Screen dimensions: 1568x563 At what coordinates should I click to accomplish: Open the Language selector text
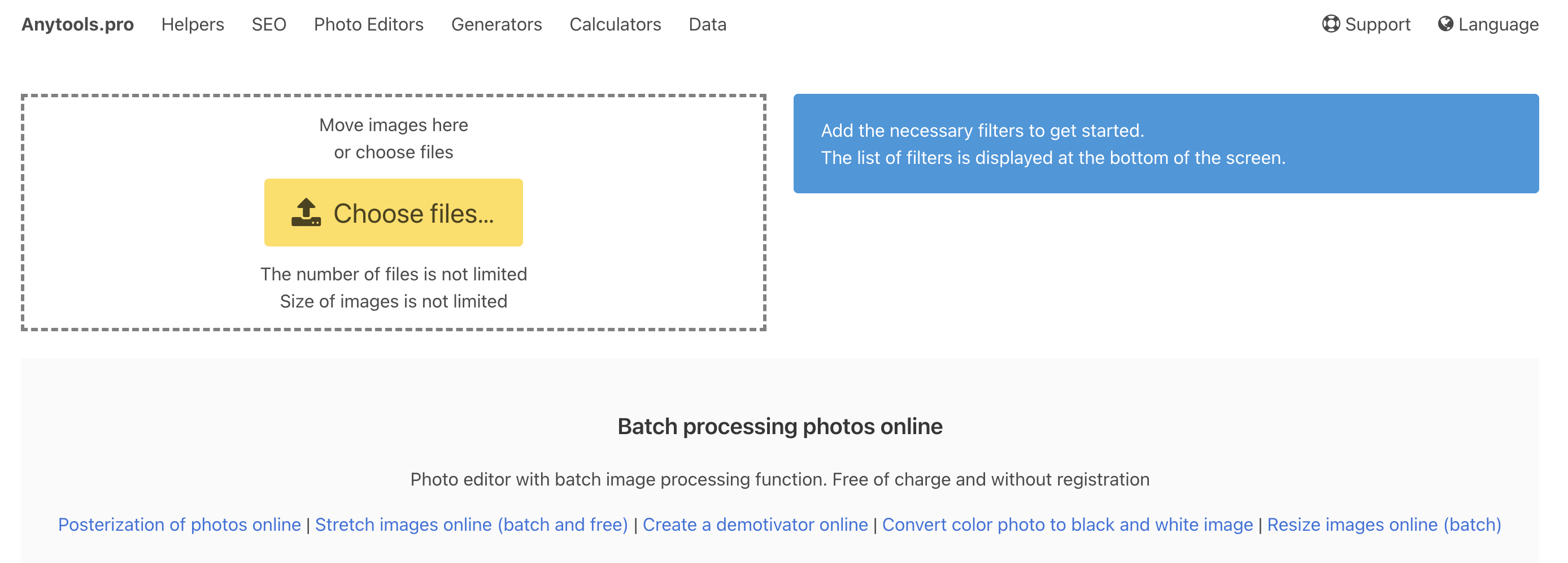(x=1498, y=24)
